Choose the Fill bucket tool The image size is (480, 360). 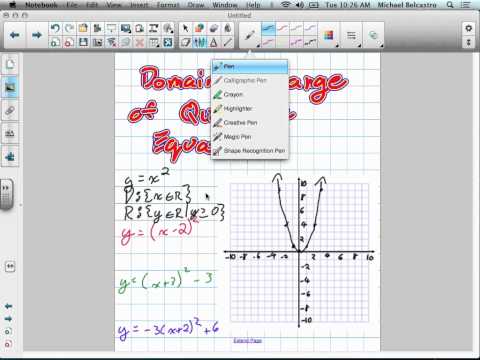click(x=228, y=28)
